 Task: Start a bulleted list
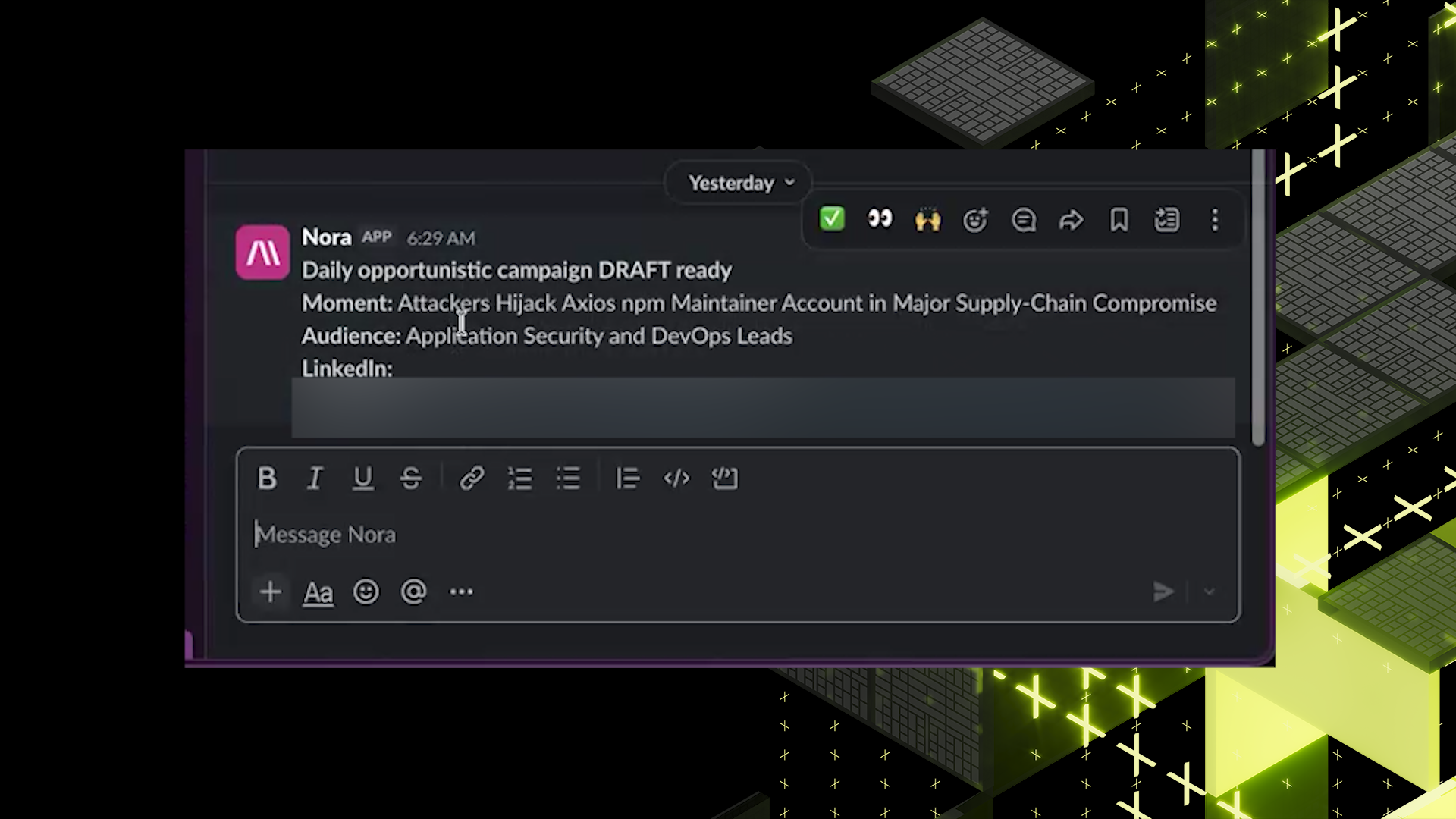click(x=568, y=478)
